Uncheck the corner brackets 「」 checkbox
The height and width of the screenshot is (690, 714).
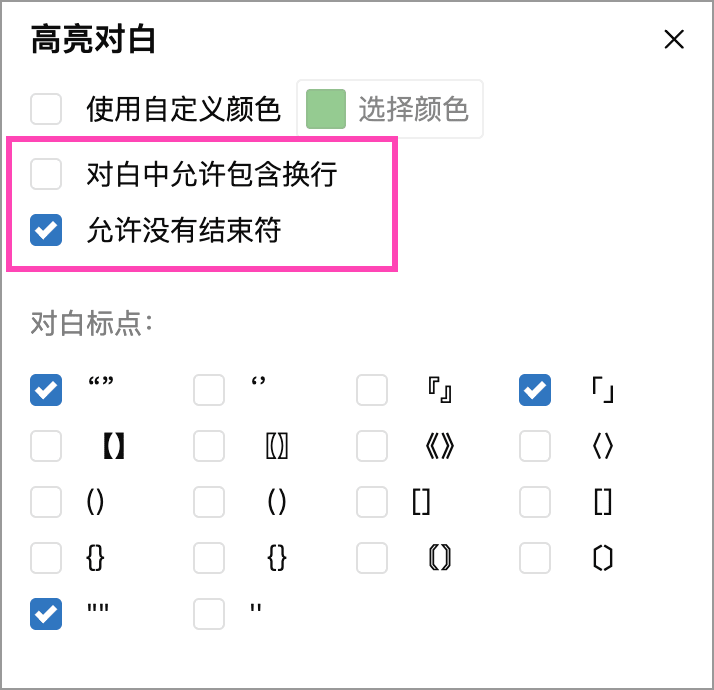(x=535, y=390)
